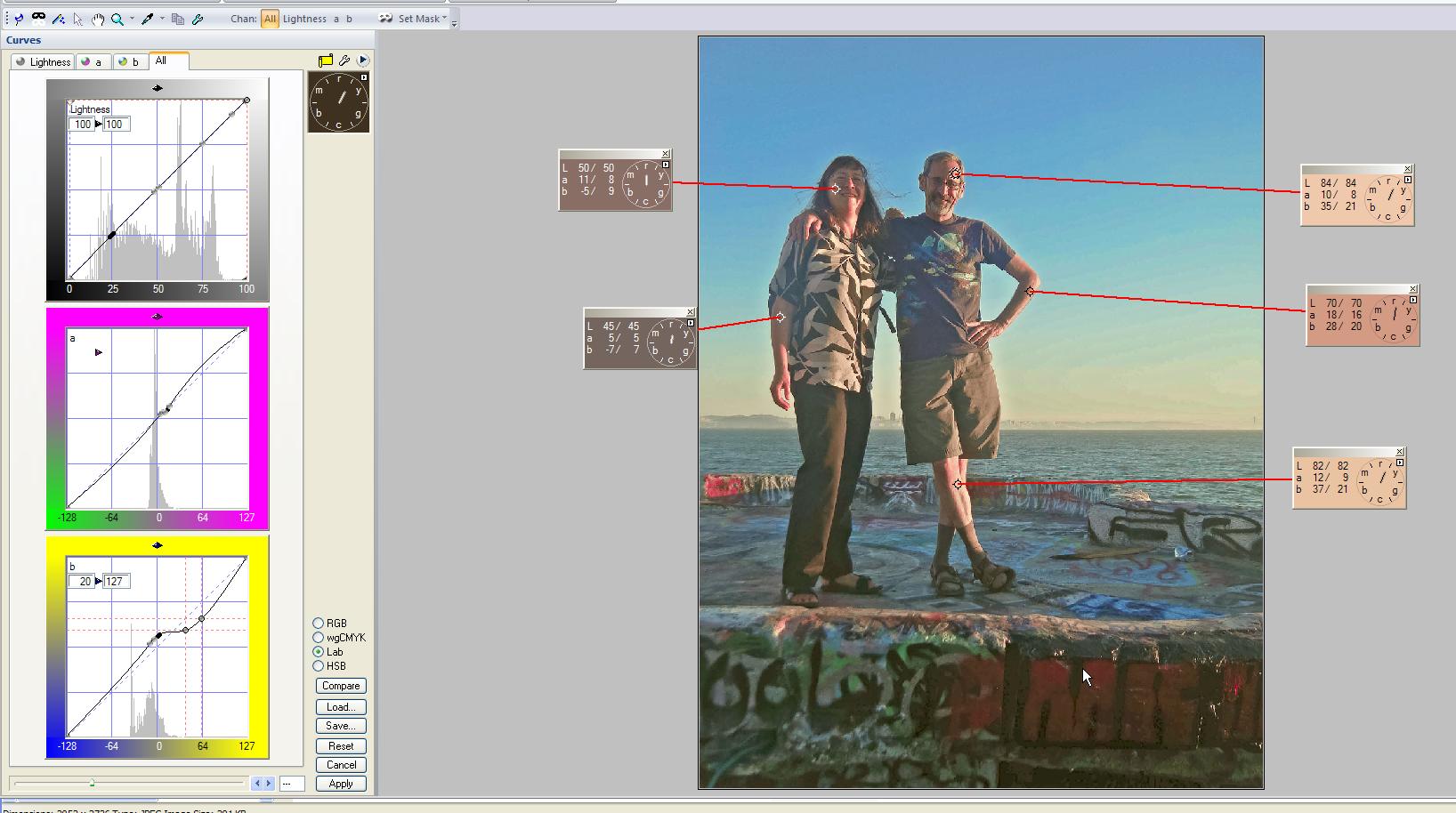
Task: Open the toolbar overflow options arrow
Action: 454,23
